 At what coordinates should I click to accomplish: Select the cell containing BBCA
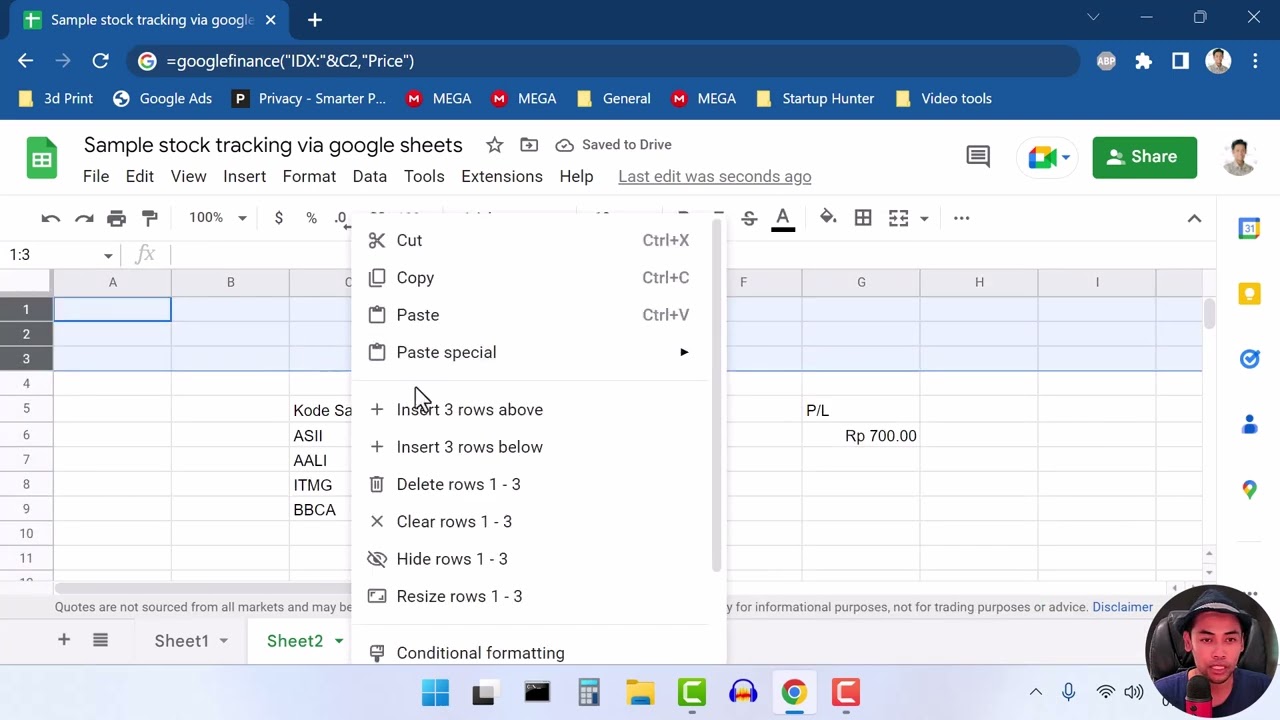pyautogui.click(x=320, y=510)
